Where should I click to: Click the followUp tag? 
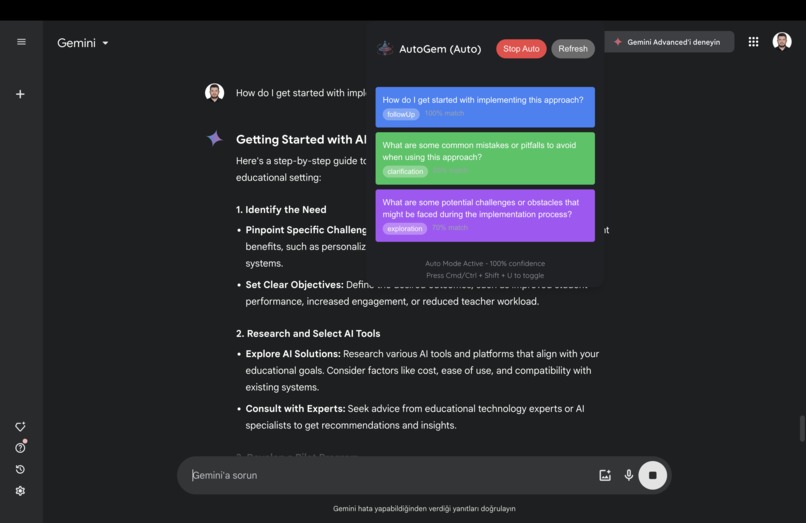coord(401,114)
